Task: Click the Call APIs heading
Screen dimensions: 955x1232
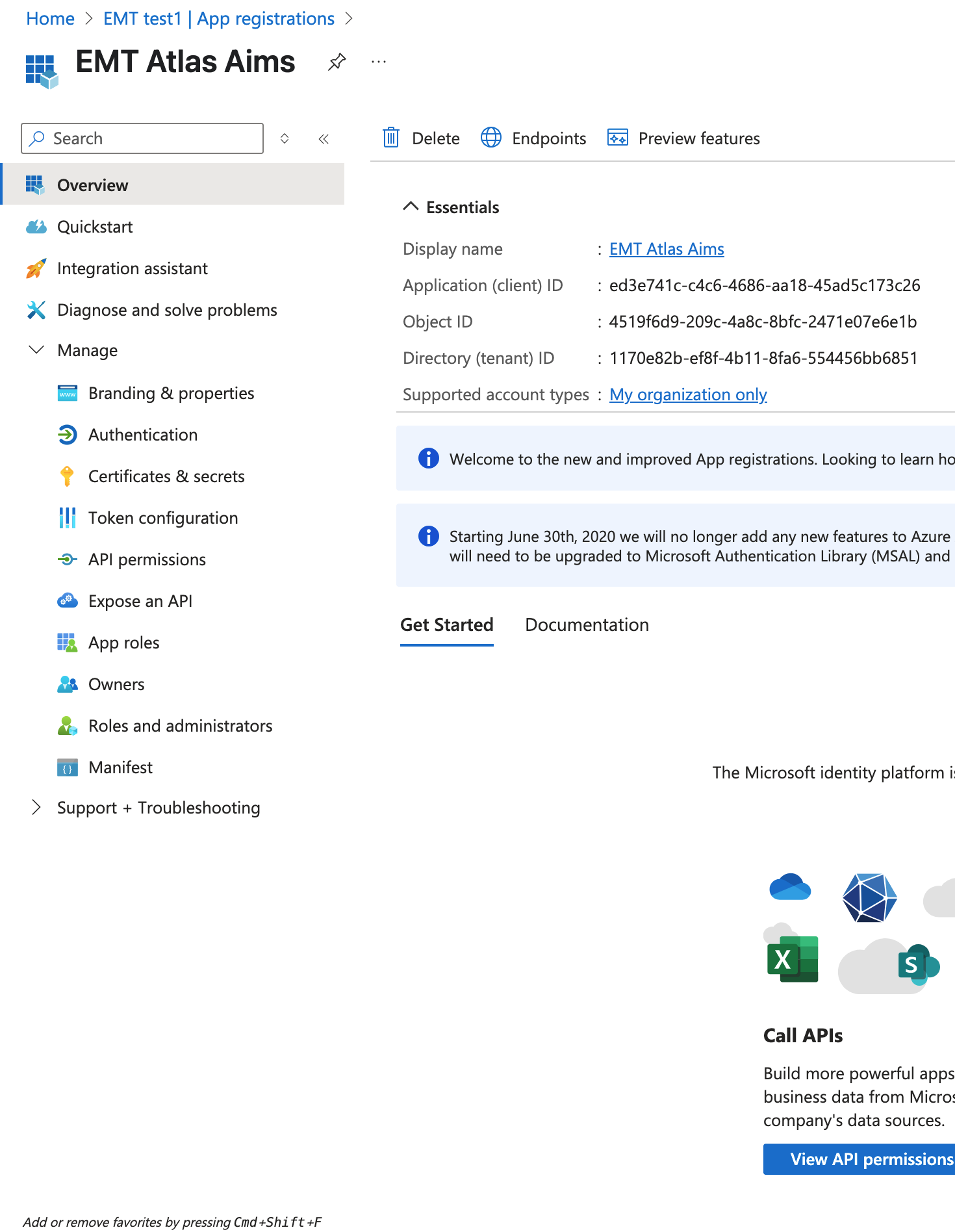Action: pos(803,1035)
